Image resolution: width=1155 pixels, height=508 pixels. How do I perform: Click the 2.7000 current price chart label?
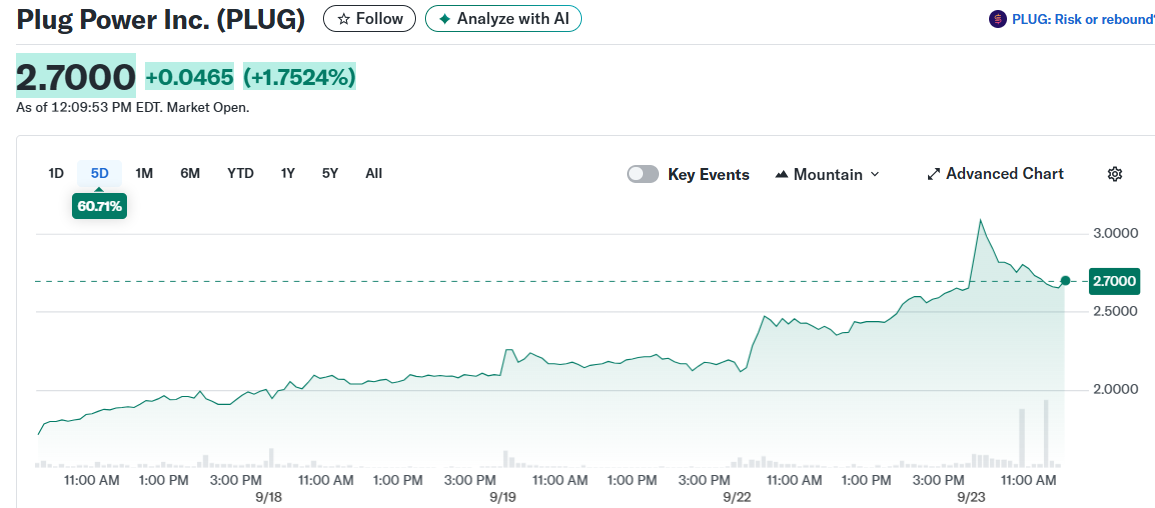1114,281
